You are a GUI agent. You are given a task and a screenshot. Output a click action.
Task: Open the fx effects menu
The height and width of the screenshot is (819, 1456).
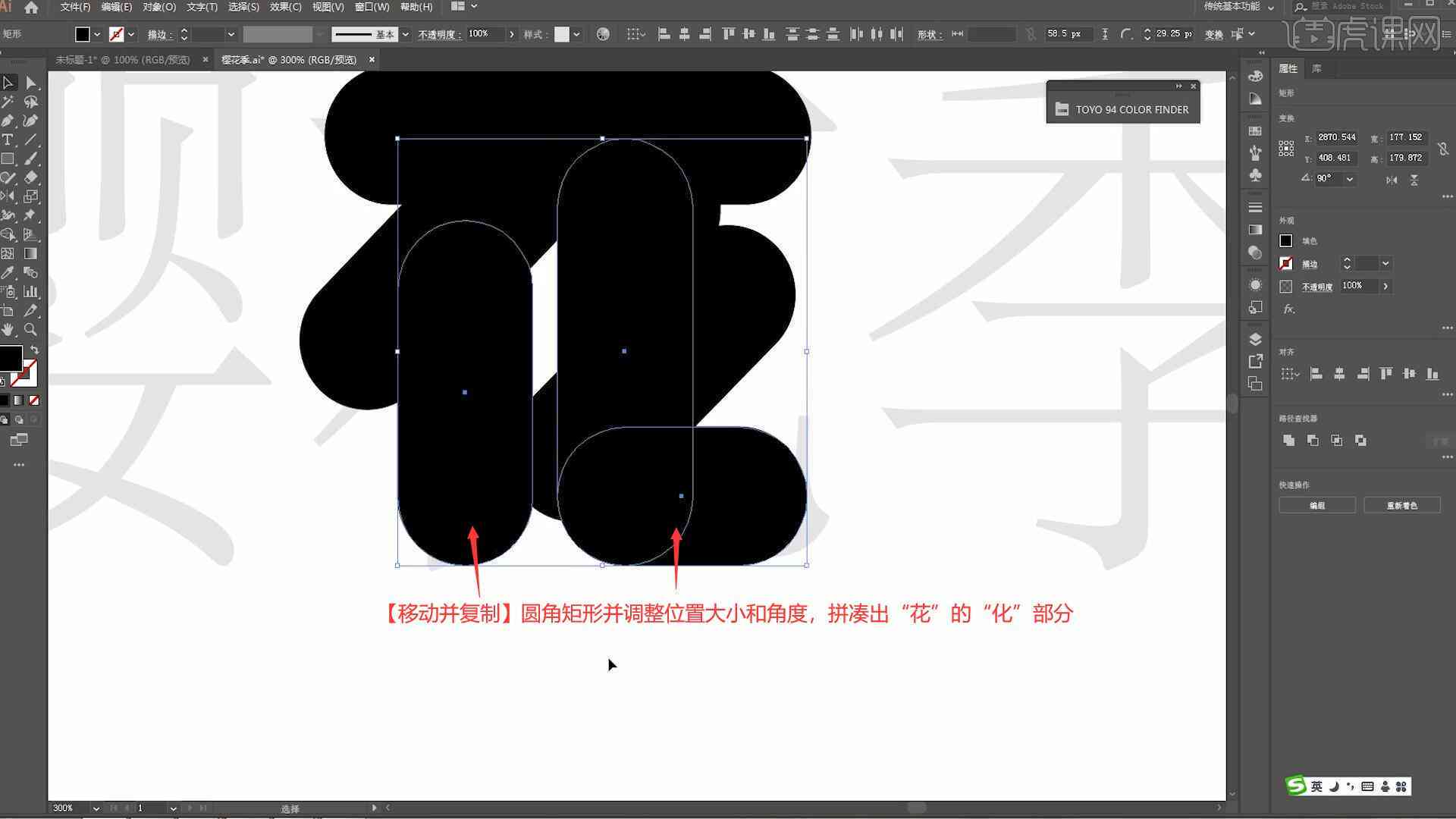1288,309
